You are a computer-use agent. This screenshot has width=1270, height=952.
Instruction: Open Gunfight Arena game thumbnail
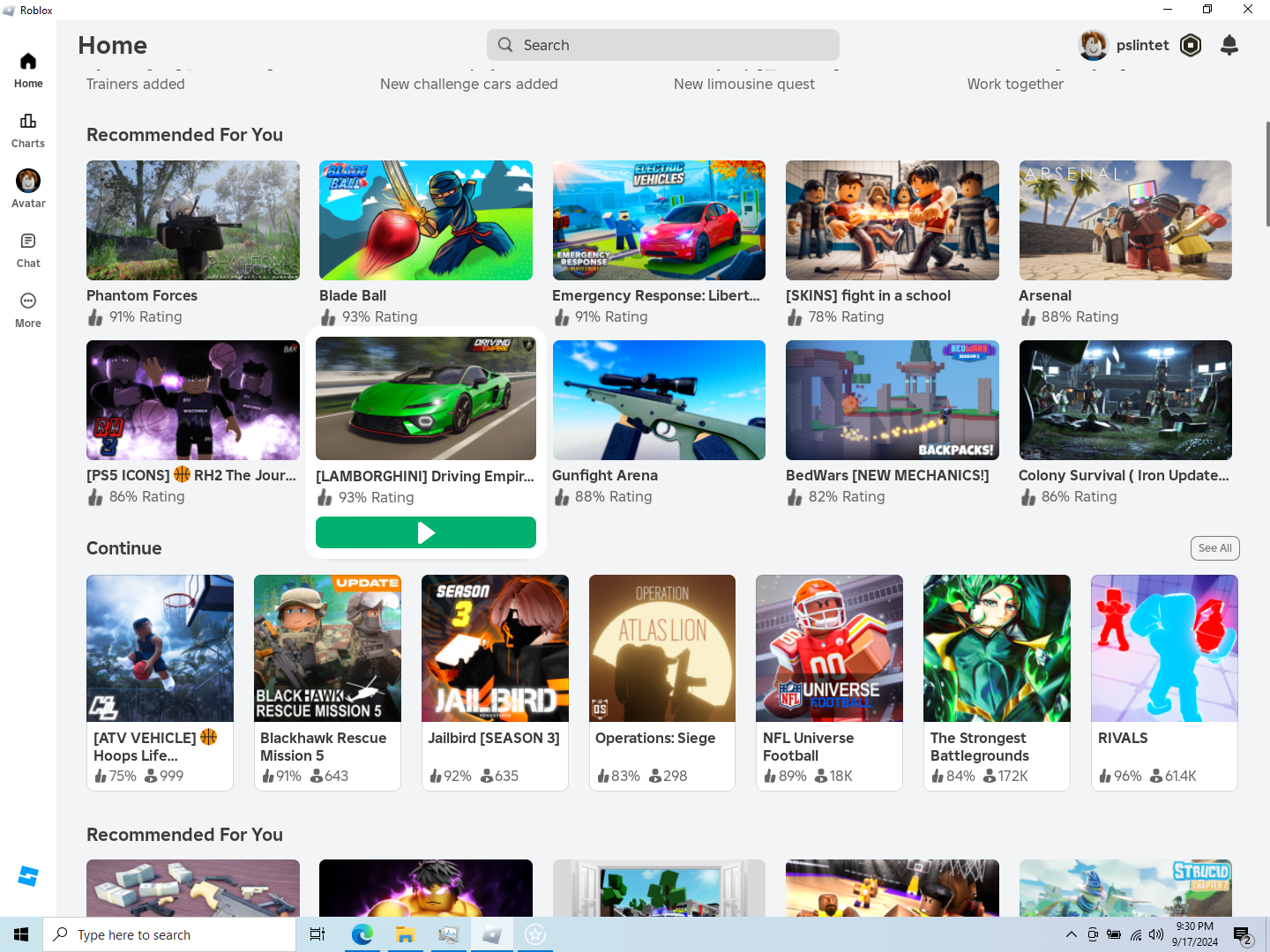[x=659, y=400]
